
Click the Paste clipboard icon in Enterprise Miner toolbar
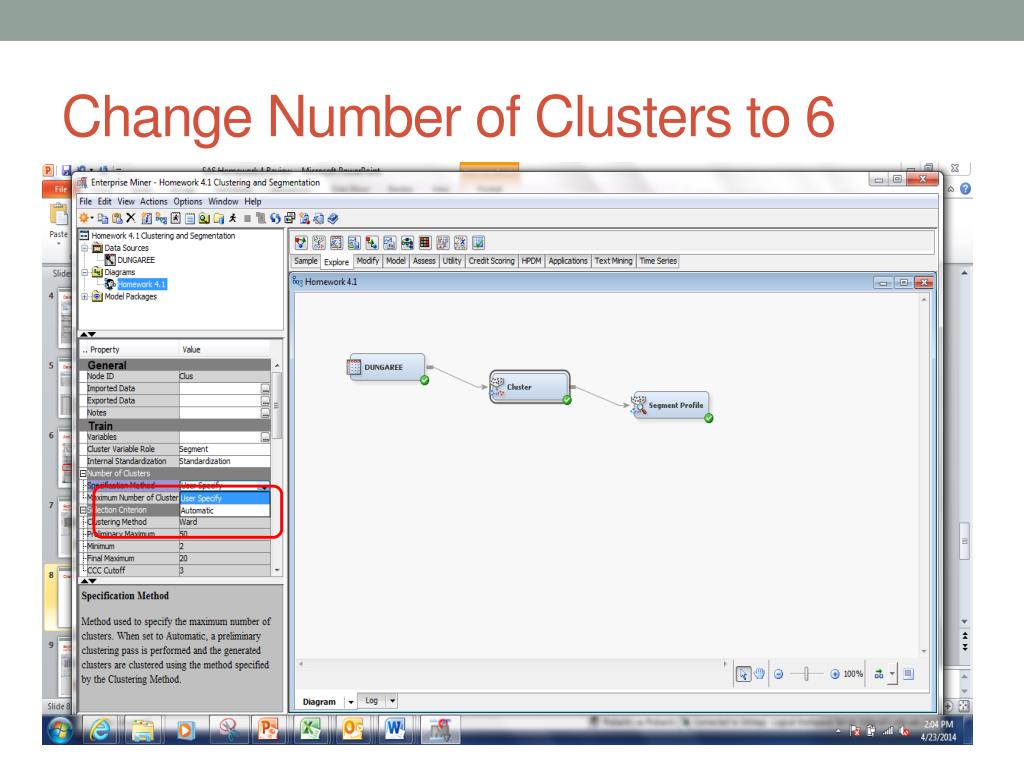117,219
